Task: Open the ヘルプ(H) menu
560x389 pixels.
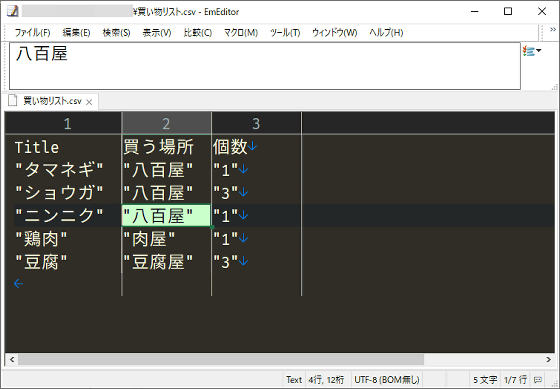Action: click(x=386, y=33)
